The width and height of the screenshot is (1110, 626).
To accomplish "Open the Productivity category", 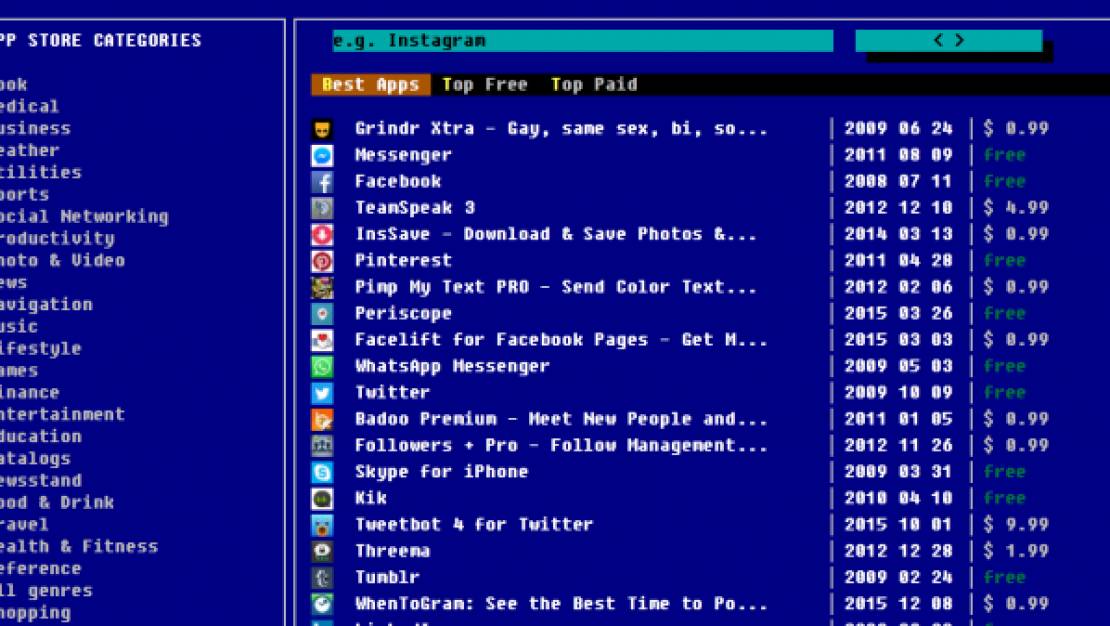I will tap(57, 239).
